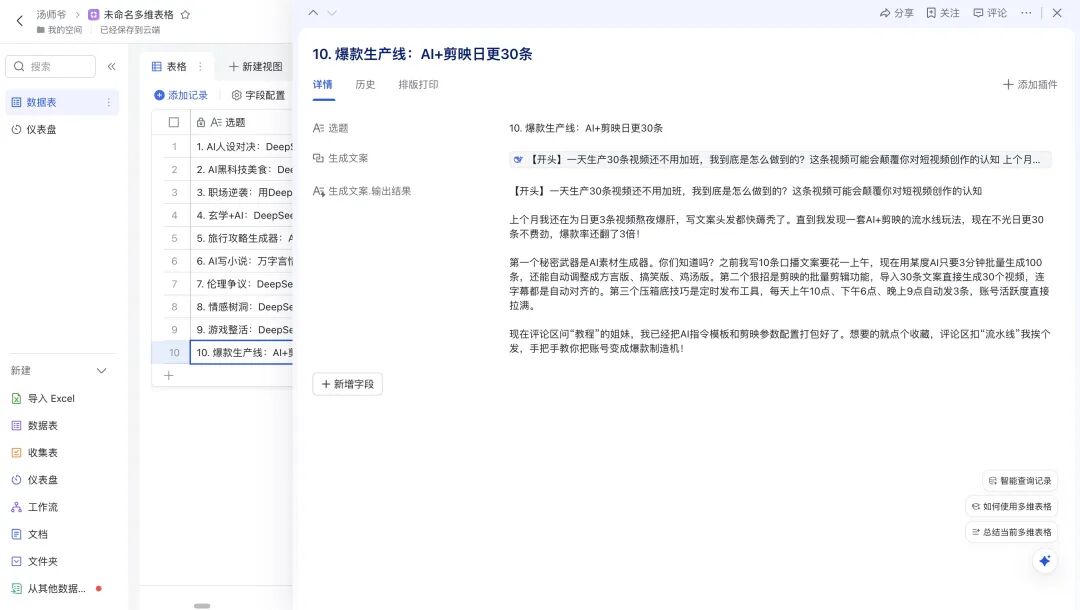Switch to the 历史 tab
Viewport: 1080px width, 610px height.
365,85
